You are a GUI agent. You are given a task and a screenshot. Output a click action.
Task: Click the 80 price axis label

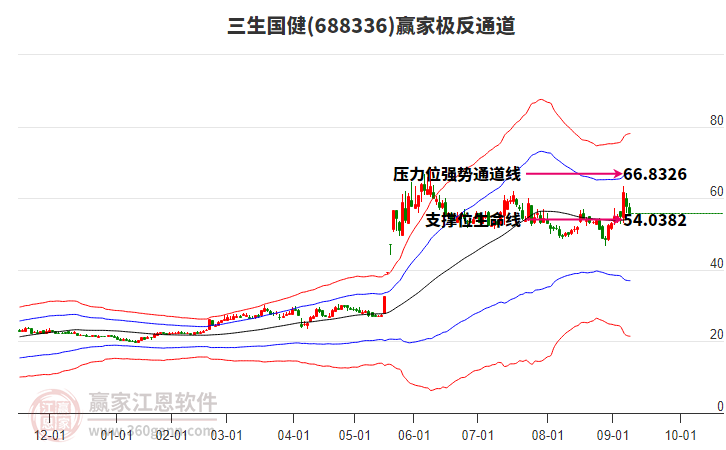[716, 120]
